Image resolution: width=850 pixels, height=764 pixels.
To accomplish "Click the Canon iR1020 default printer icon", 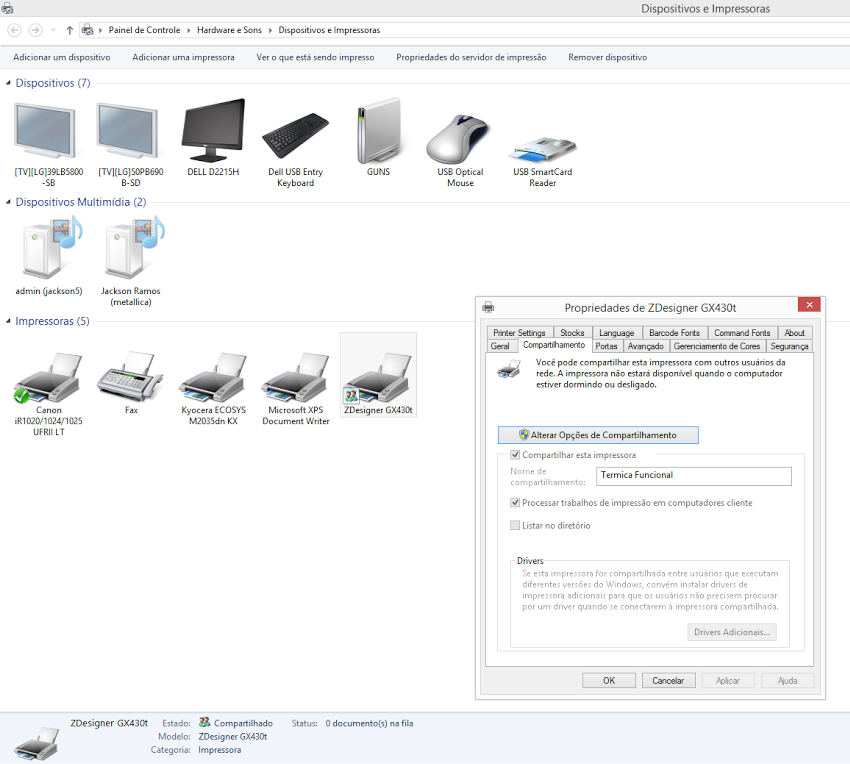I will 49,376.
